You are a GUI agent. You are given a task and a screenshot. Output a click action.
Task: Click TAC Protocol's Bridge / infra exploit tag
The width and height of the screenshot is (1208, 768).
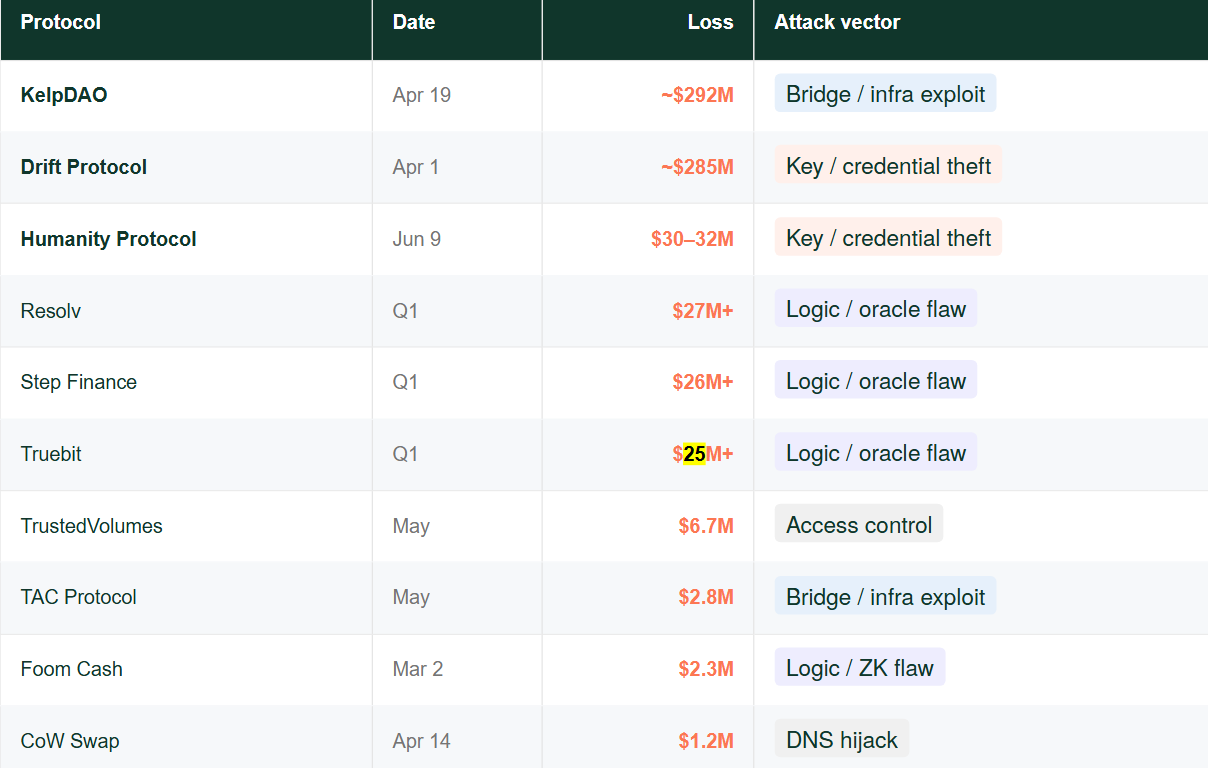click(x=886, y=597)
